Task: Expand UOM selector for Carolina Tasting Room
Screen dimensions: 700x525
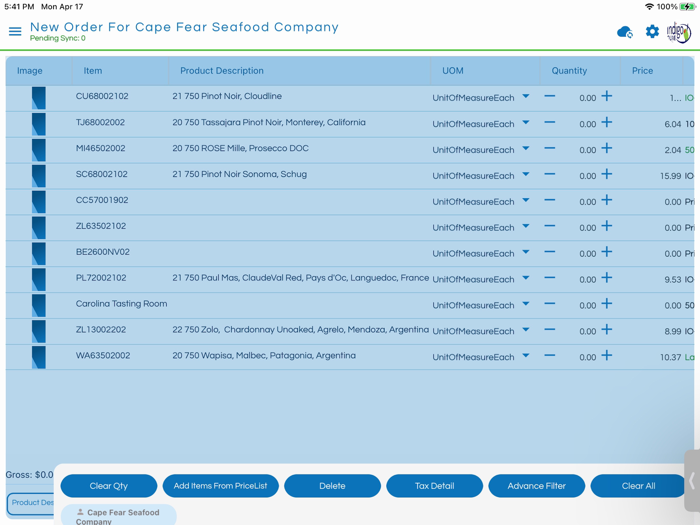Action: click(526, 303)
